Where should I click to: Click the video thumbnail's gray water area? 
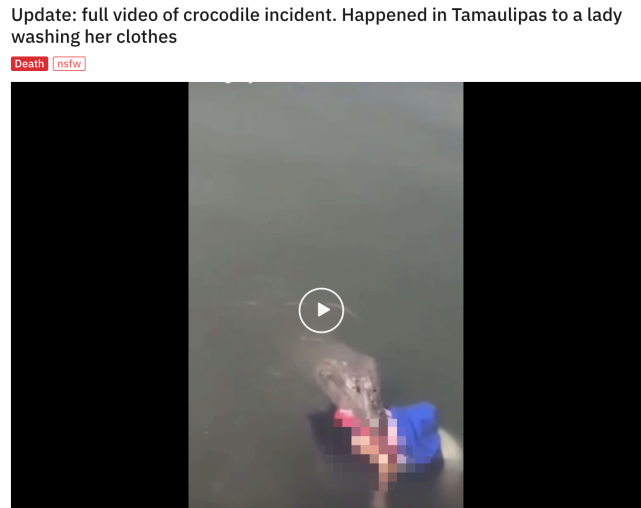click(326, 184)
